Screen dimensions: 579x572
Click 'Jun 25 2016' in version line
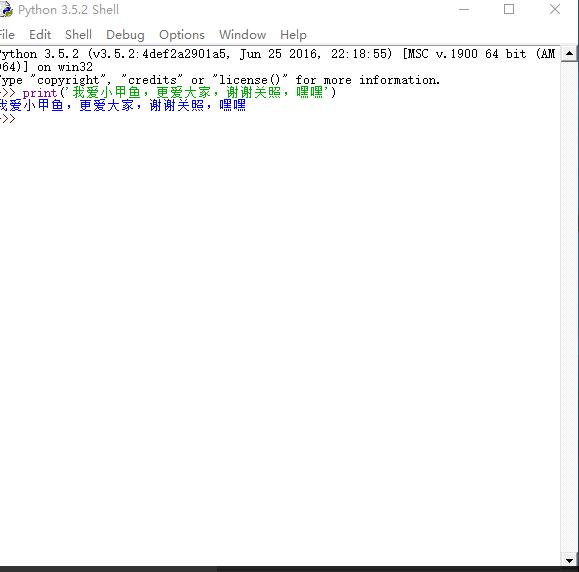pyautogui.click(x=278, y=54)
